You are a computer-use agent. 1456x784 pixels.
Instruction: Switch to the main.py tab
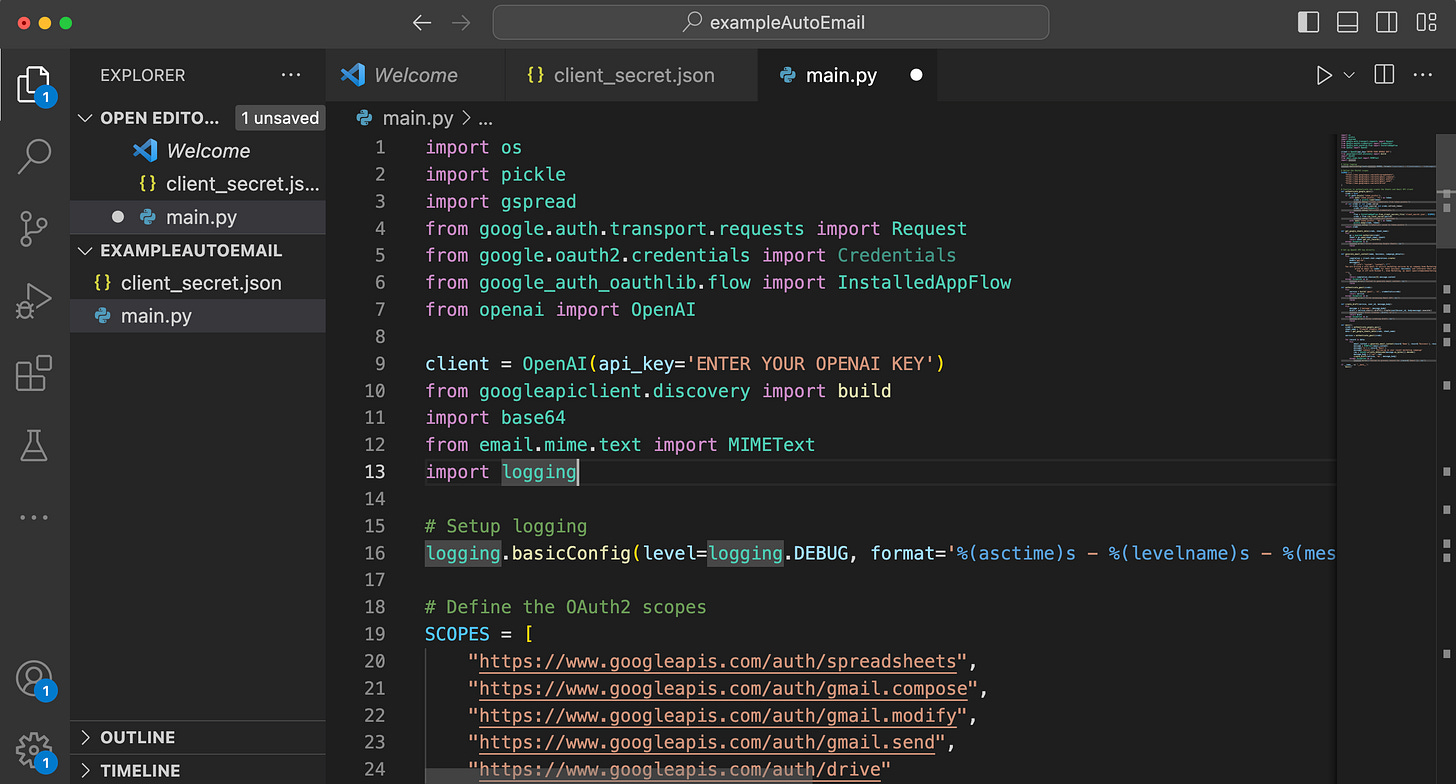849,75
